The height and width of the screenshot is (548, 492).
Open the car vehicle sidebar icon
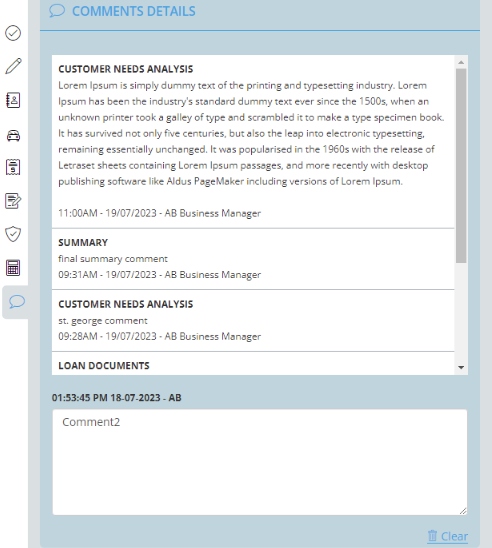click(13, 135)
